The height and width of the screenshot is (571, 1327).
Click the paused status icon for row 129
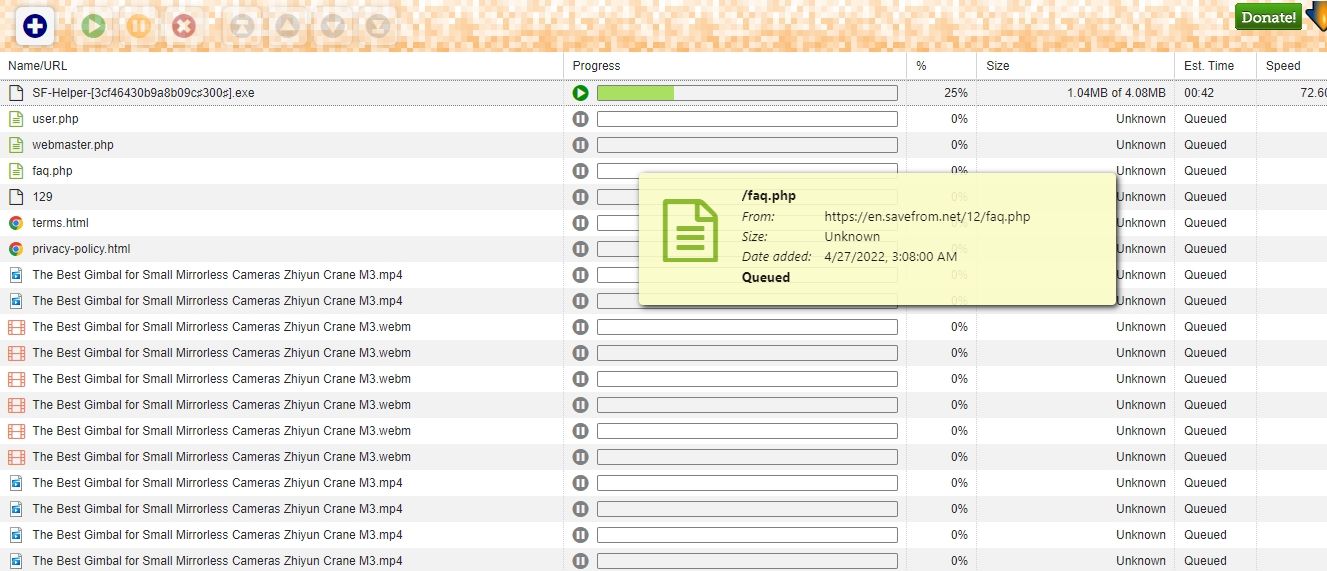(581, 197)
